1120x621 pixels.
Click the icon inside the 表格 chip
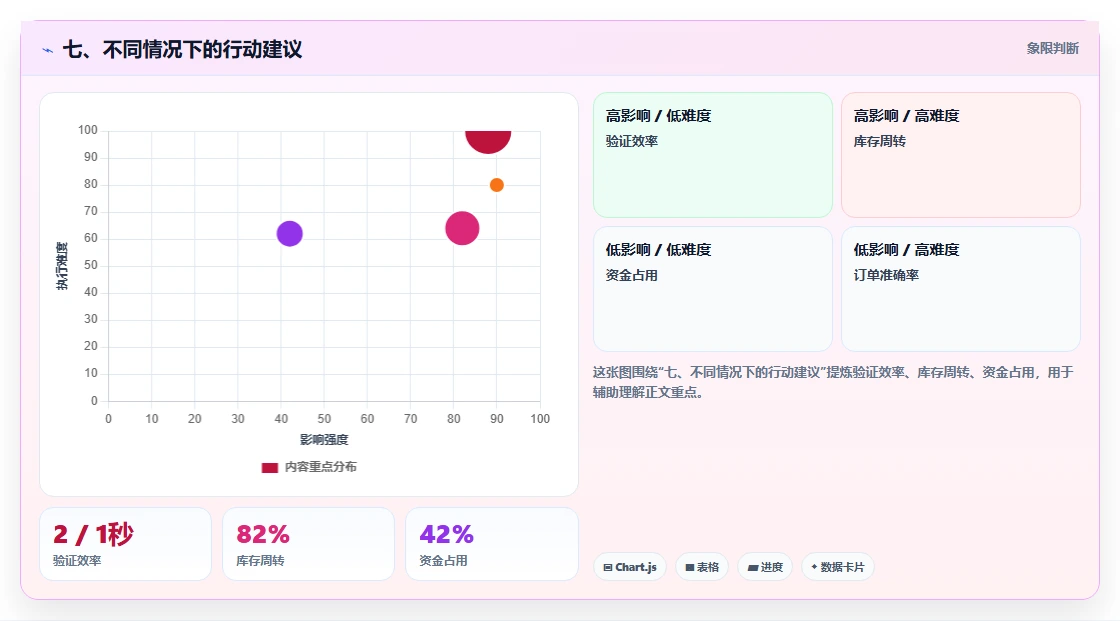pyautogui.click(x=690, y=567)
